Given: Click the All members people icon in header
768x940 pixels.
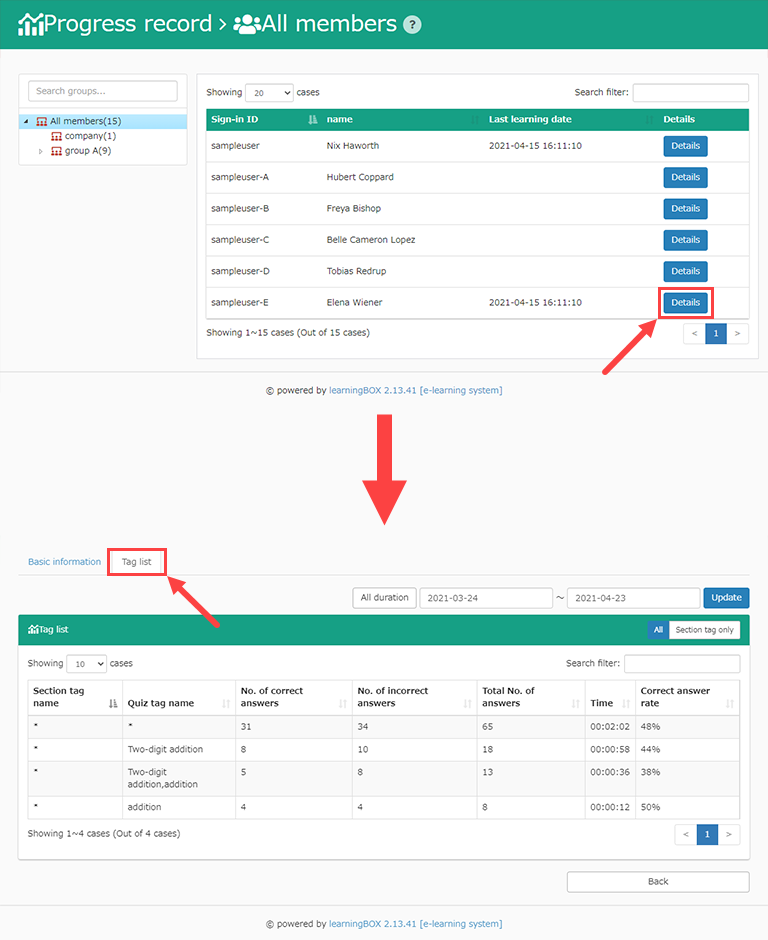Looking at the screenshot, I should (x=246, y=24).
